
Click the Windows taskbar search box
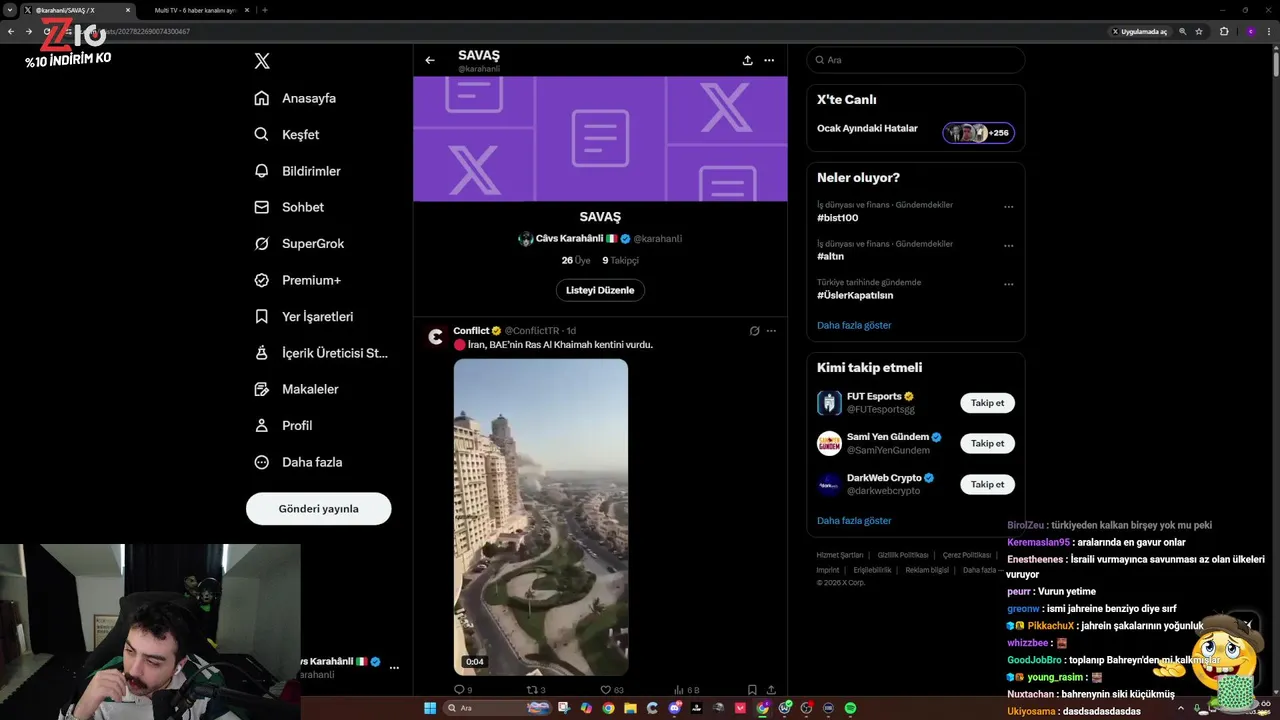tap(497, 708)
